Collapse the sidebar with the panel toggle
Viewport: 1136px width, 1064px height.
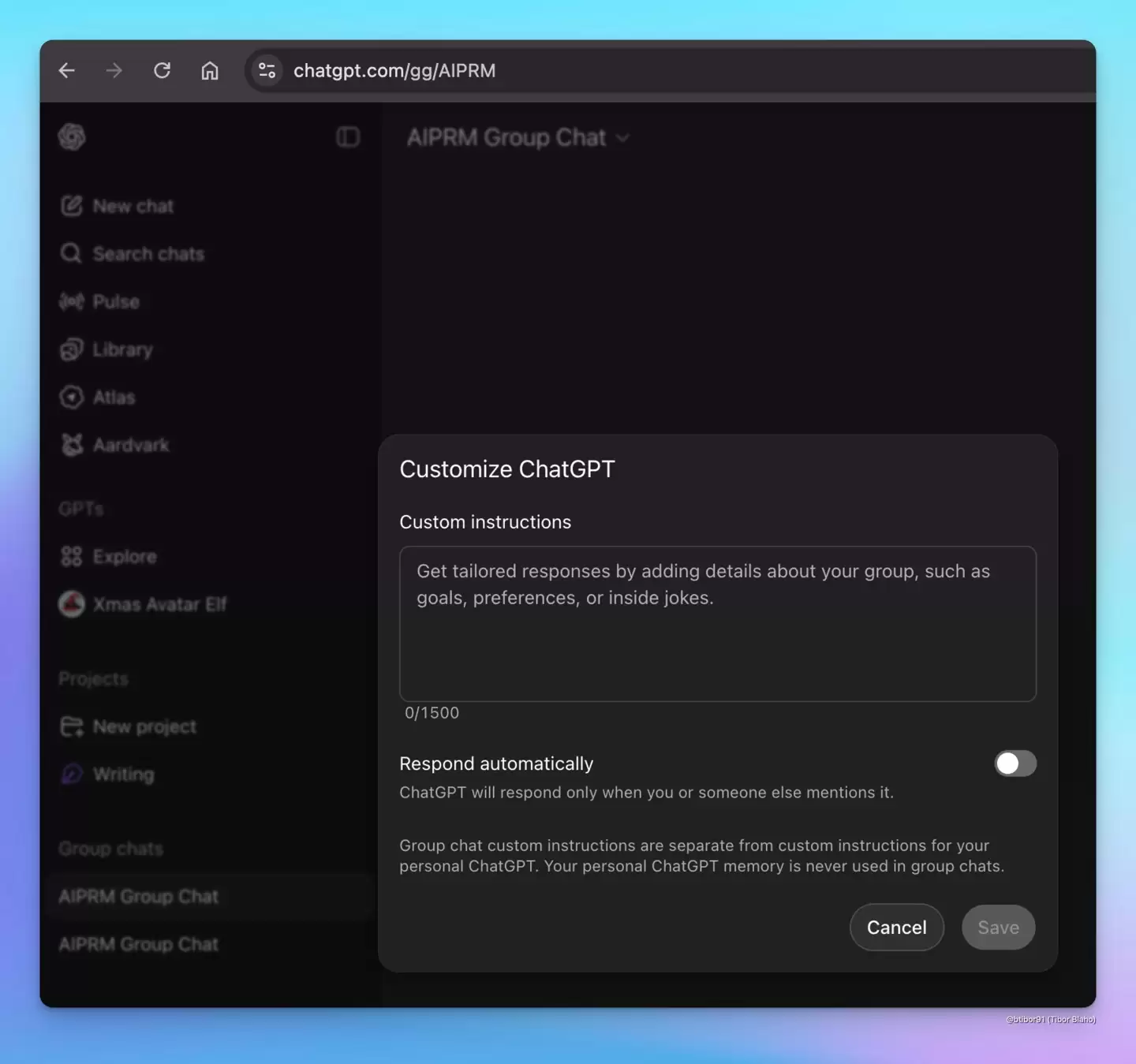[x=347, y=136]
